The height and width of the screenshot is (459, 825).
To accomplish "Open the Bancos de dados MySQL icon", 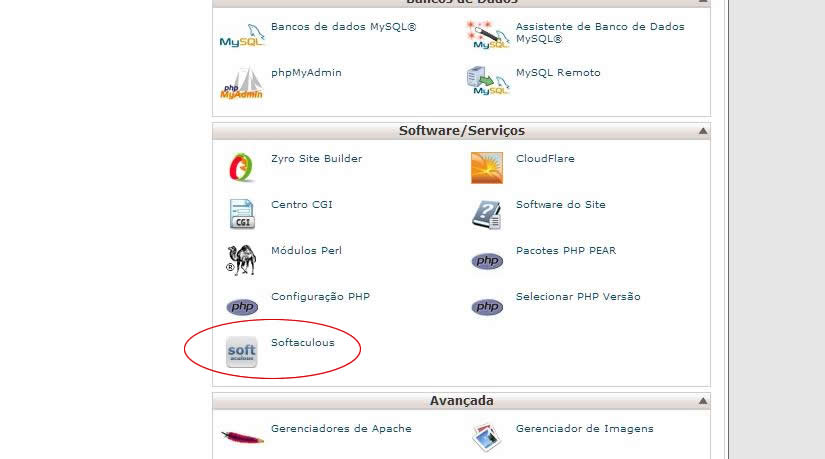I will click(x=242, y=36).
